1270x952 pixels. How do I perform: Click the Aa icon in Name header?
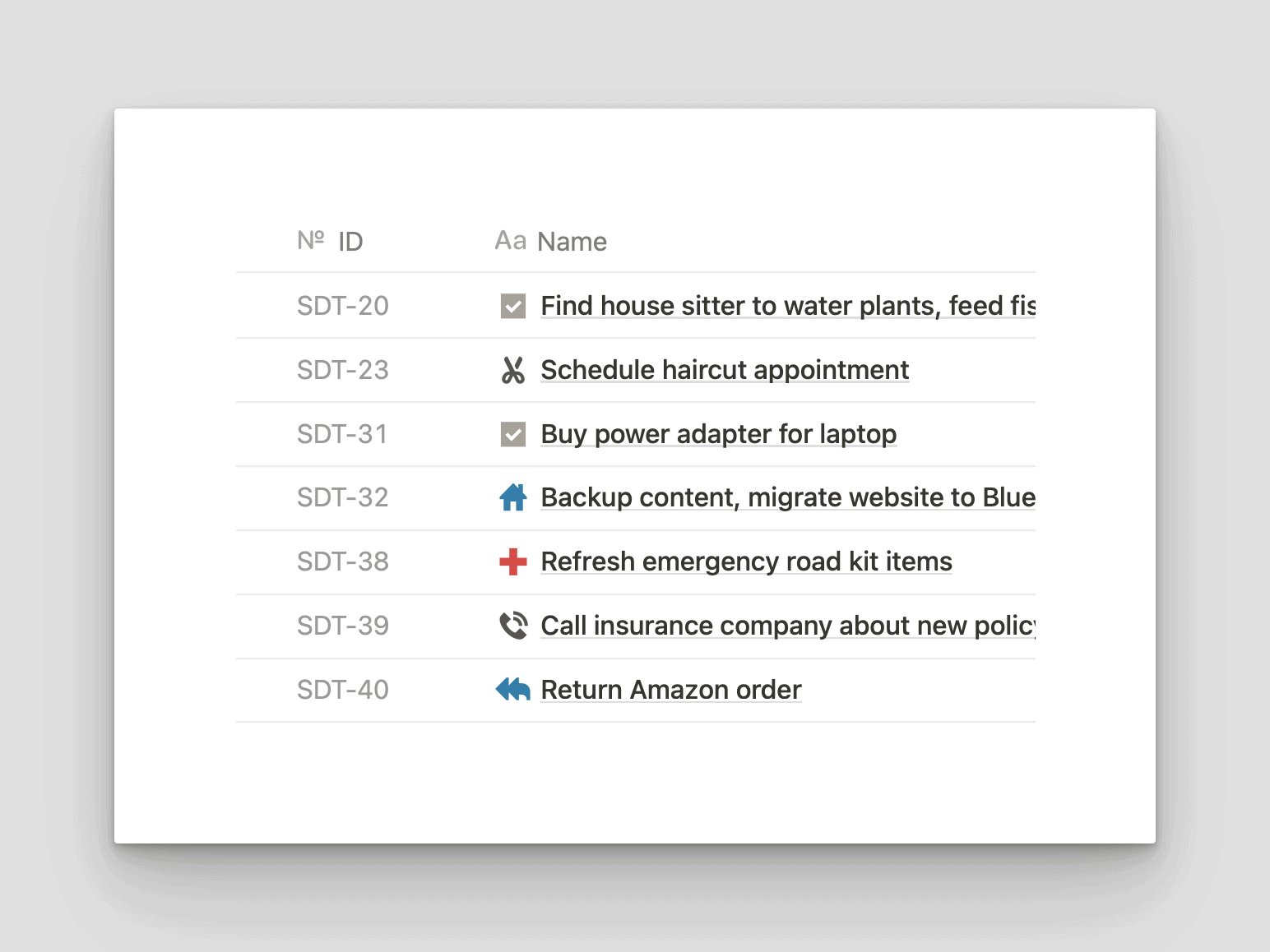click(510, 241)
